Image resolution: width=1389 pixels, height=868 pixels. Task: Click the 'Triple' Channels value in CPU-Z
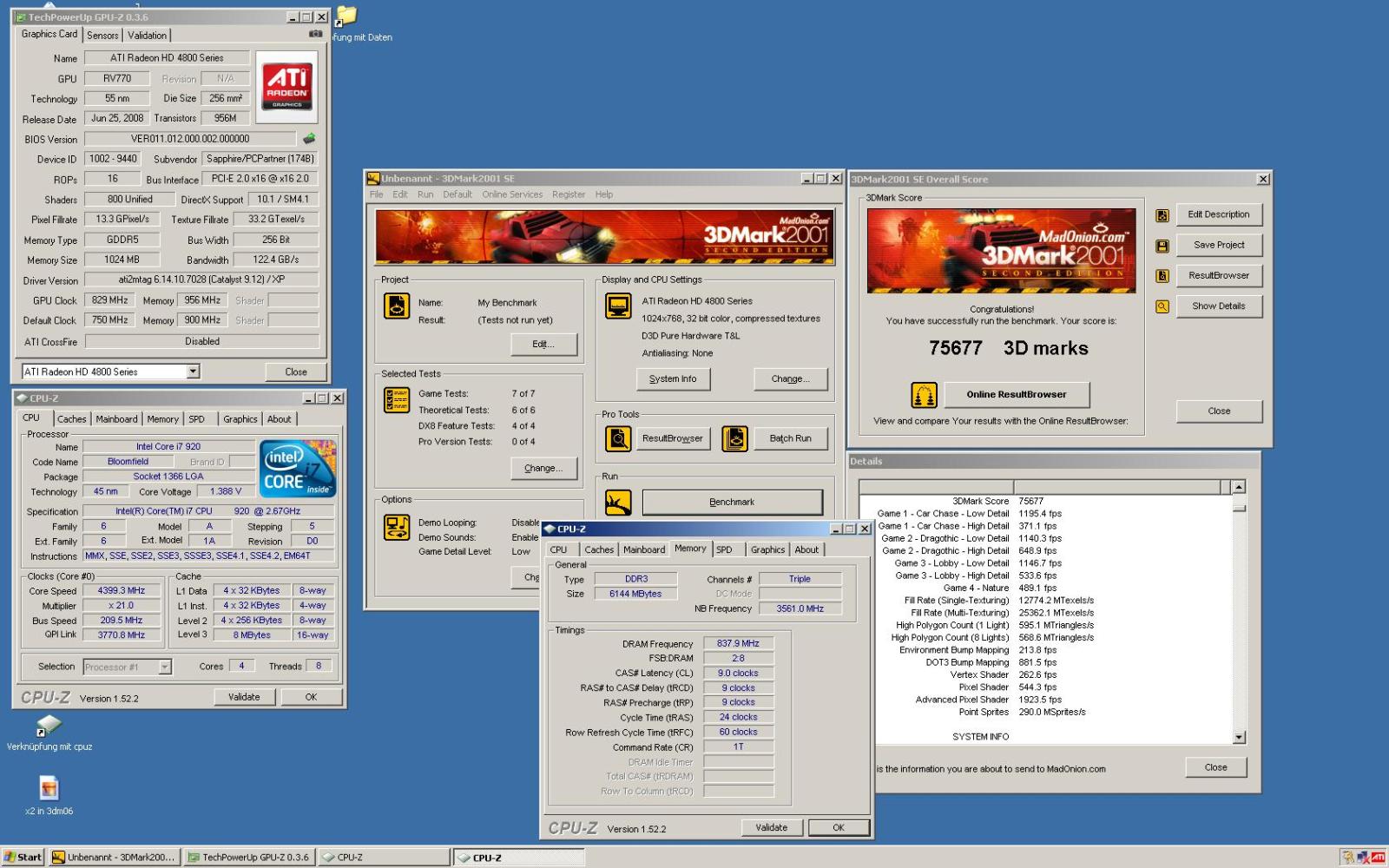(800, 579)
